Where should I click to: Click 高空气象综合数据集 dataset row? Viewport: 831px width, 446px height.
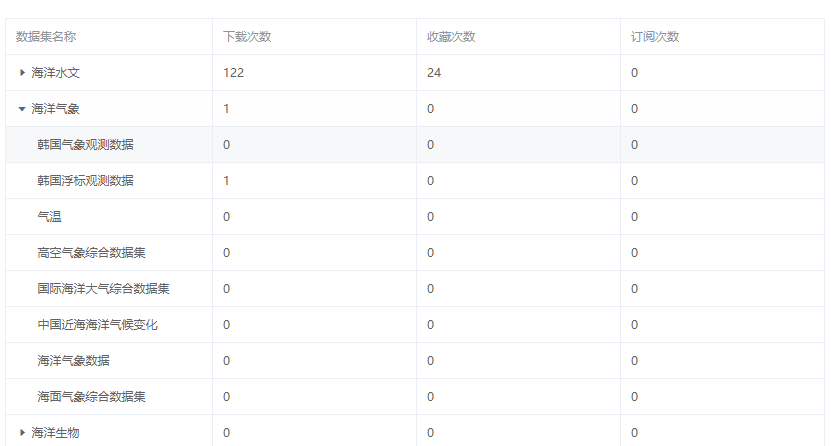tap(415, 253)
